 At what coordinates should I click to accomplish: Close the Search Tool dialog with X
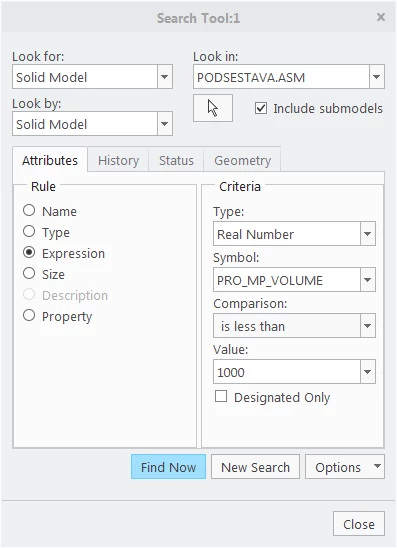tap(381, 17)
